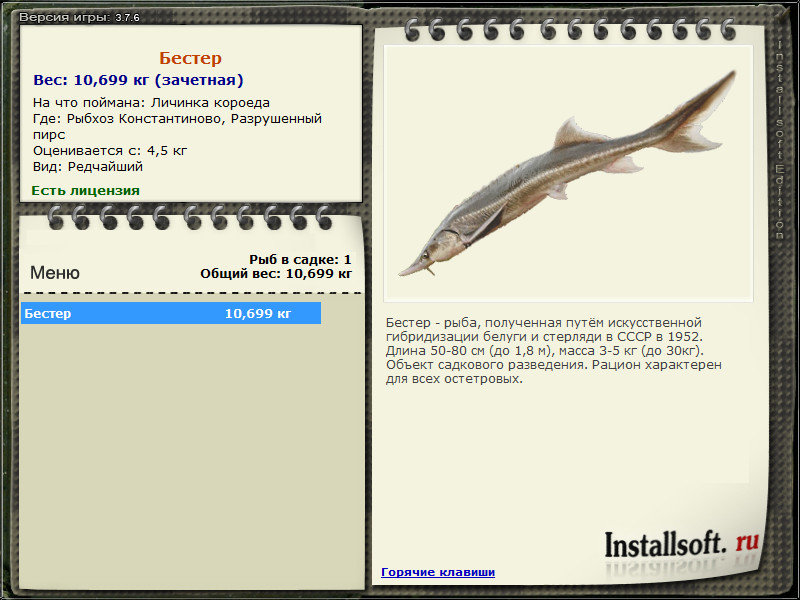This screenshot has width=800, height=600.
Task: Click the На что поймана bait line
Action: tap(151, 103)
